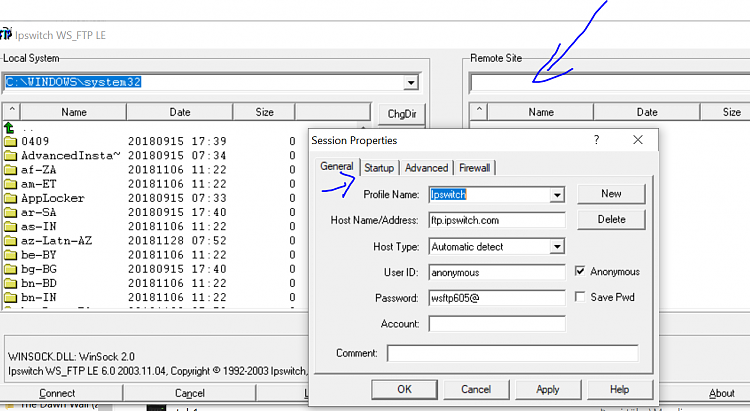Click the am-ET folder icon
This screenshot has width=750, height=411.
[10, 184]
